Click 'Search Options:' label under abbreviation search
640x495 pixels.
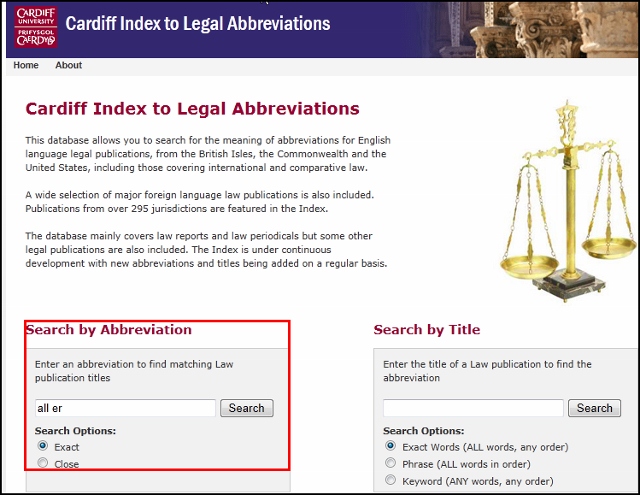[x=76, y=431]
